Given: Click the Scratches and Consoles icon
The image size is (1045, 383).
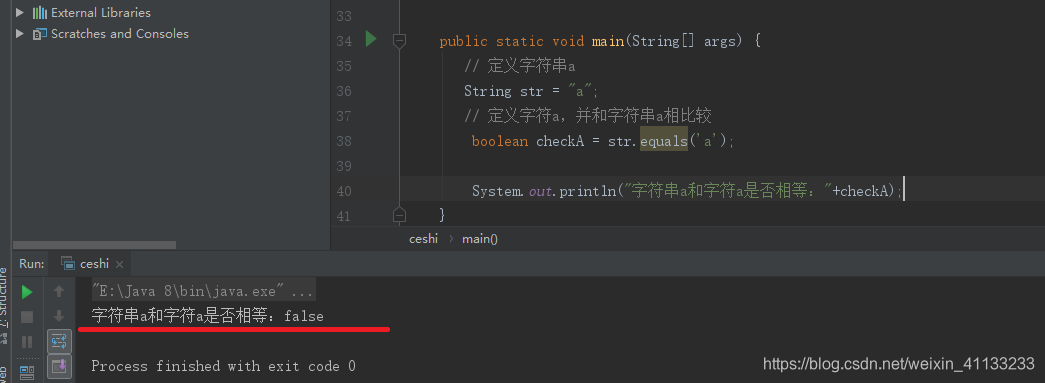Looking at the screenshot, I should tap(39, 34).
